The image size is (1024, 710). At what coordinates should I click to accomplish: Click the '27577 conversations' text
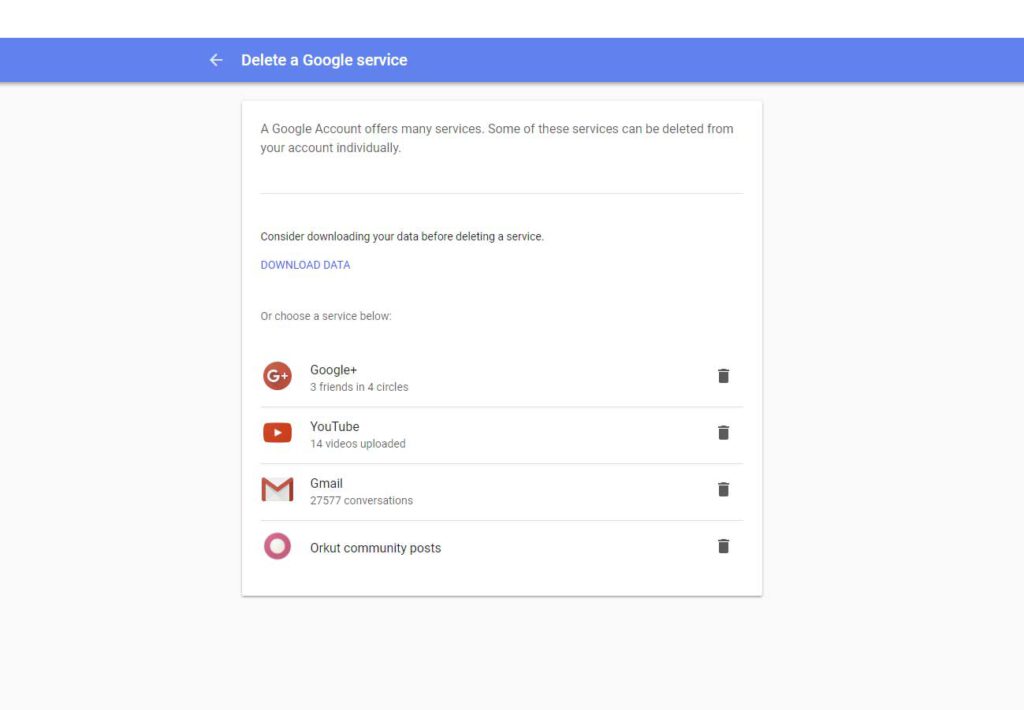(x=362, y=501)
